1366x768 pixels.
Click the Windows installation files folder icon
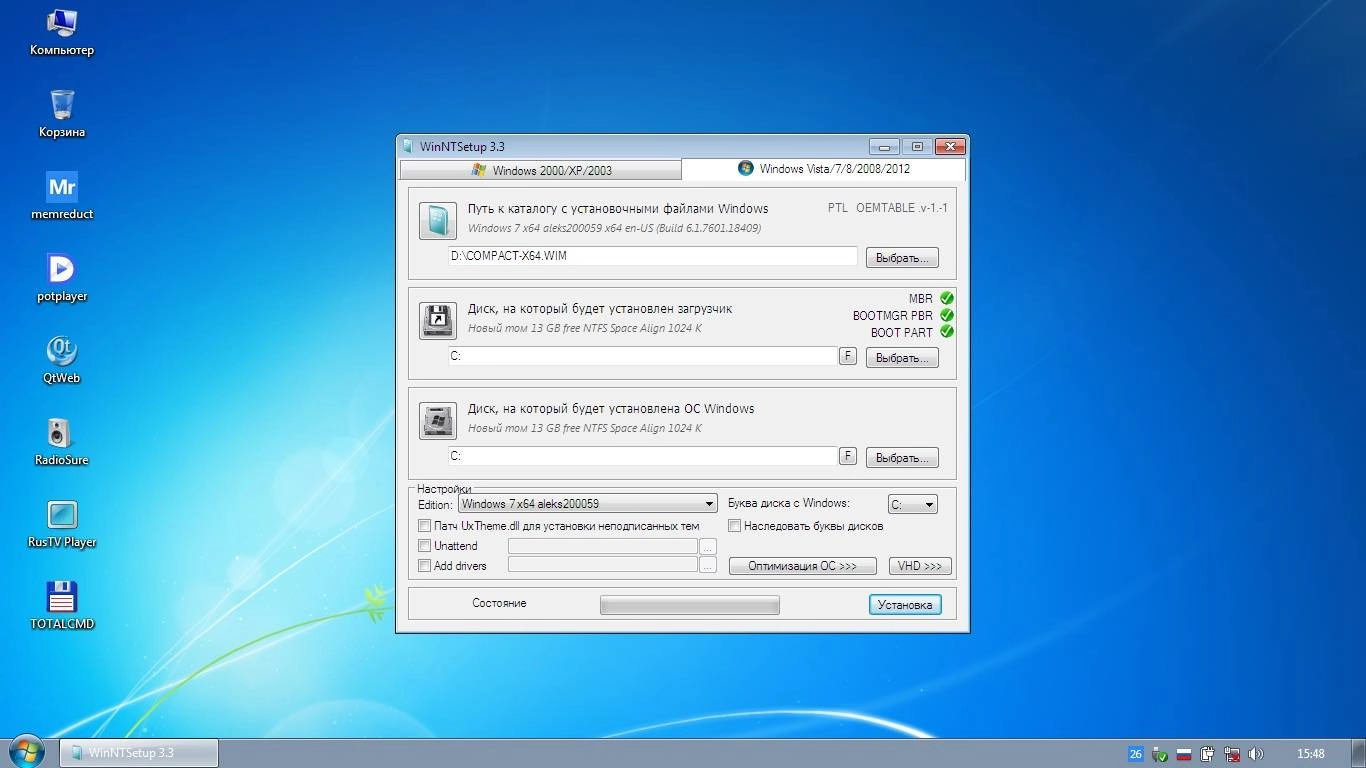coord(437,220)
